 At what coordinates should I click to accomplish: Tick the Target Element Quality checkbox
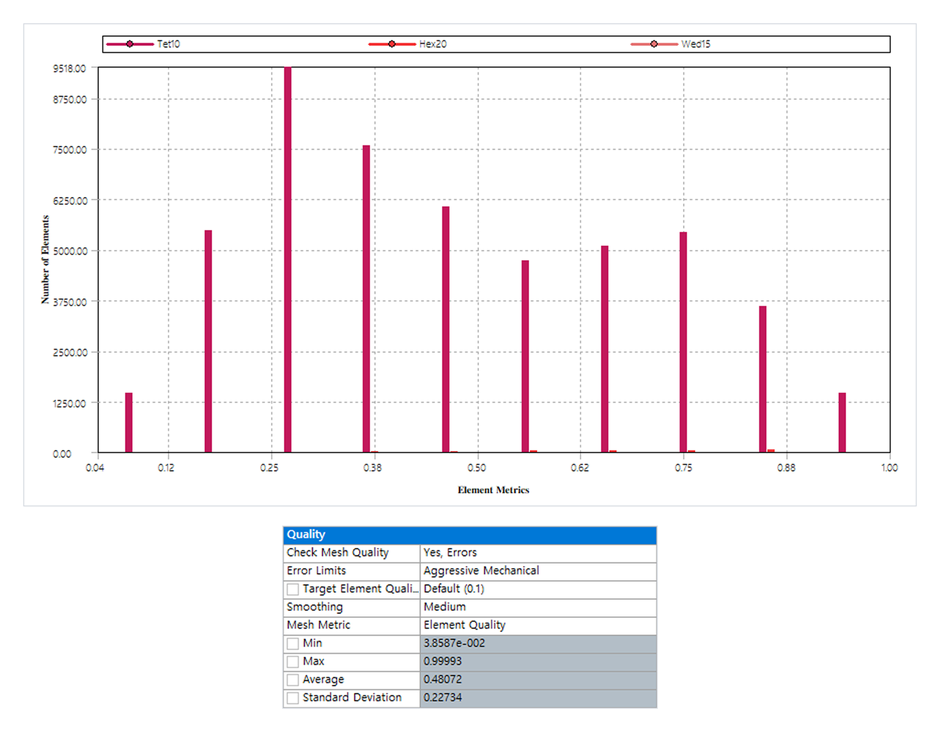point(293,589)
